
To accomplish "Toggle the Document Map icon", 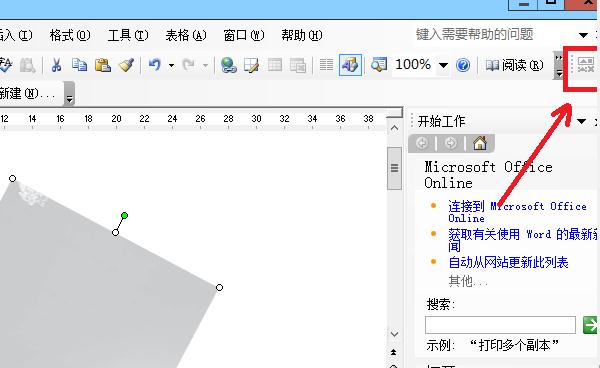I will [x=379, y=65].
